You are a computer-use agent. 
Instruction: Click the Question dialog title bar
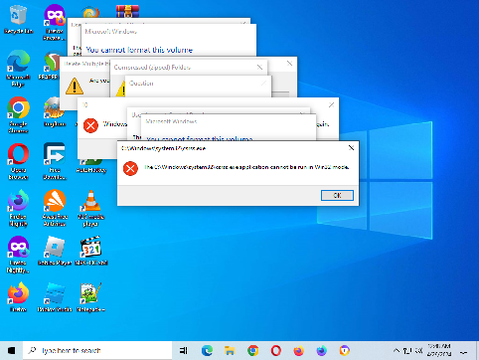[x=198, y=83]
